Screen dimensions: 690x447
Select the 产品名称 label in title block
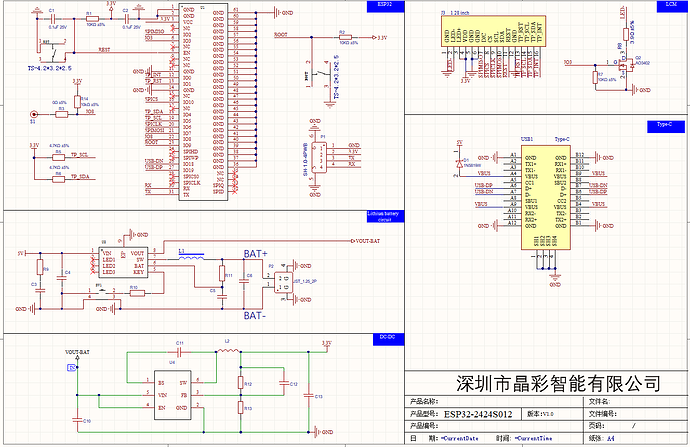click(x=424, y=401)
